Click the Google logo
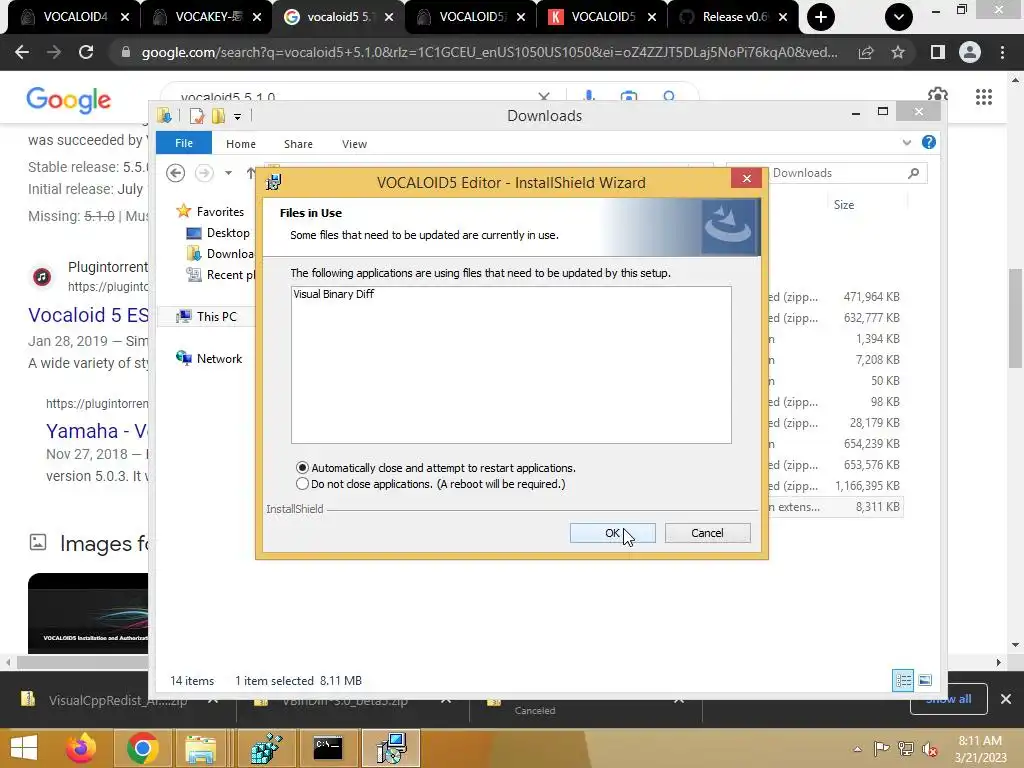Image resolution: width=1024 pixels, height=768 pixels. (x=69, y=99)
